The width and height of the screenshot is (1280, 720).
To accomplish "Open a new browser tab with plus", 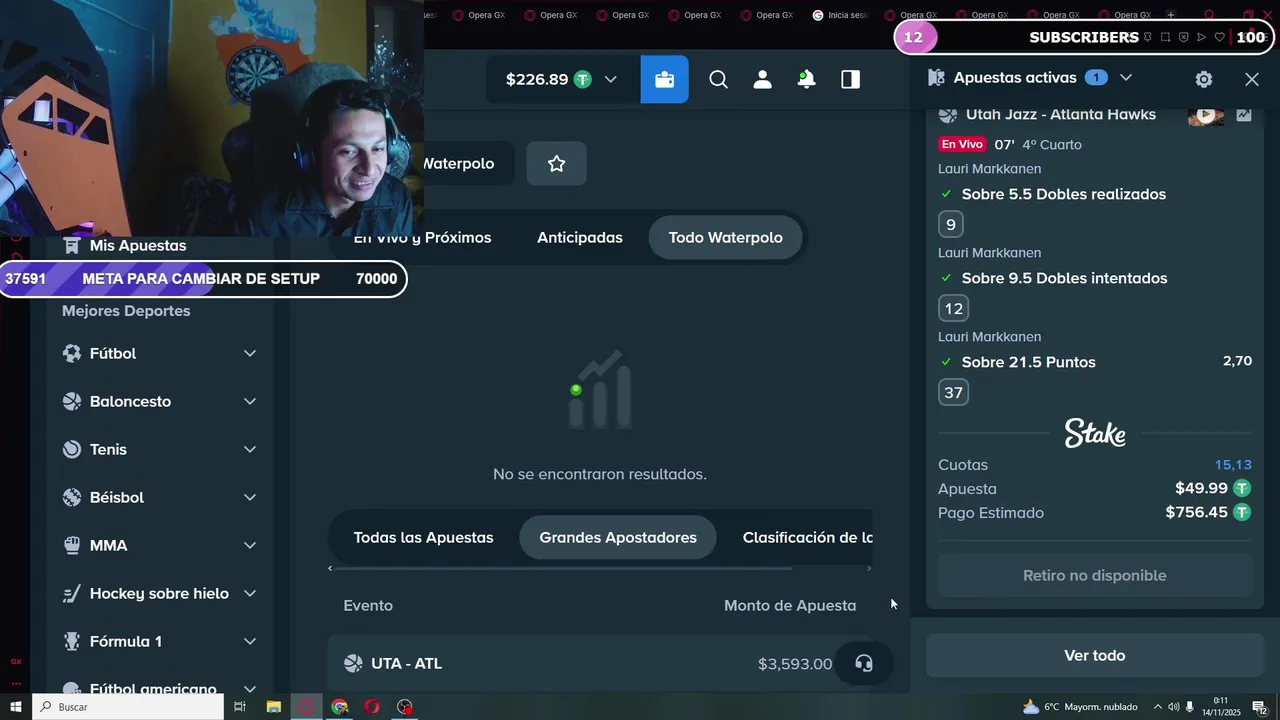I will pyautogui.click(x=1171, y=15).
